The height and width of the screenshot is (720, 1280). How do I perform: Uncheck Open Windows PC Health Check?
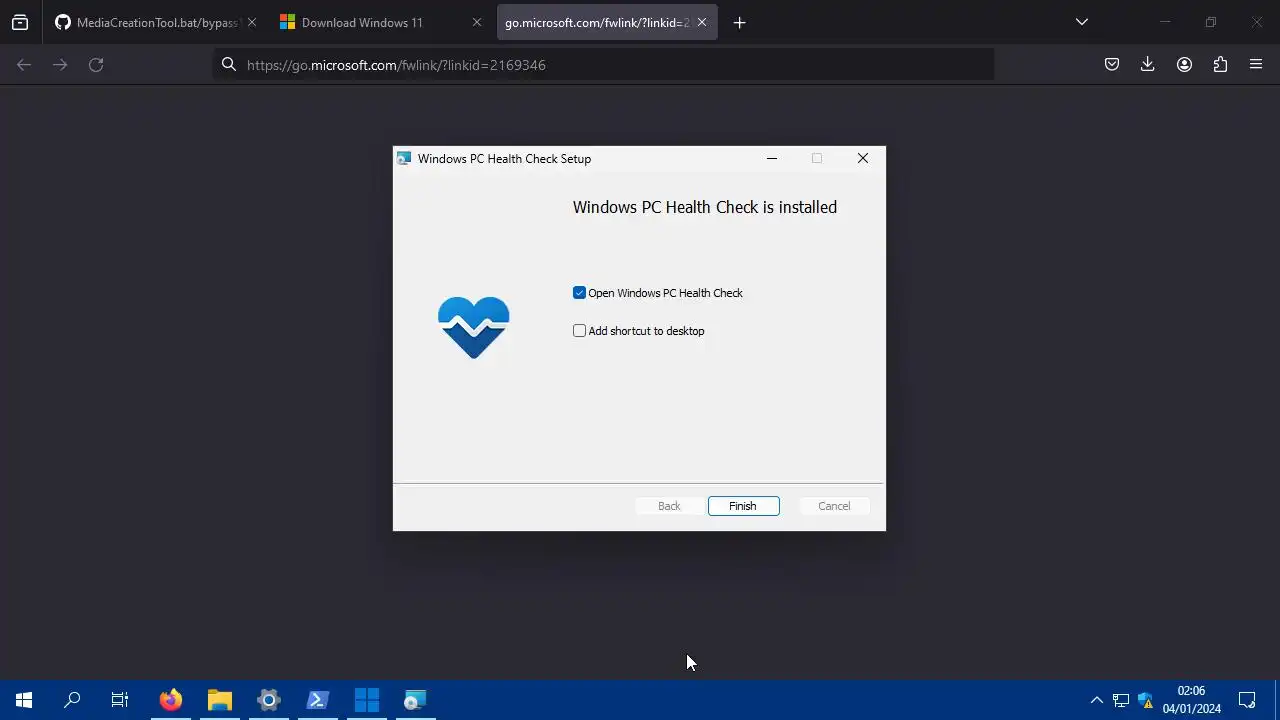pyautogui.click(x=579, y=293)
